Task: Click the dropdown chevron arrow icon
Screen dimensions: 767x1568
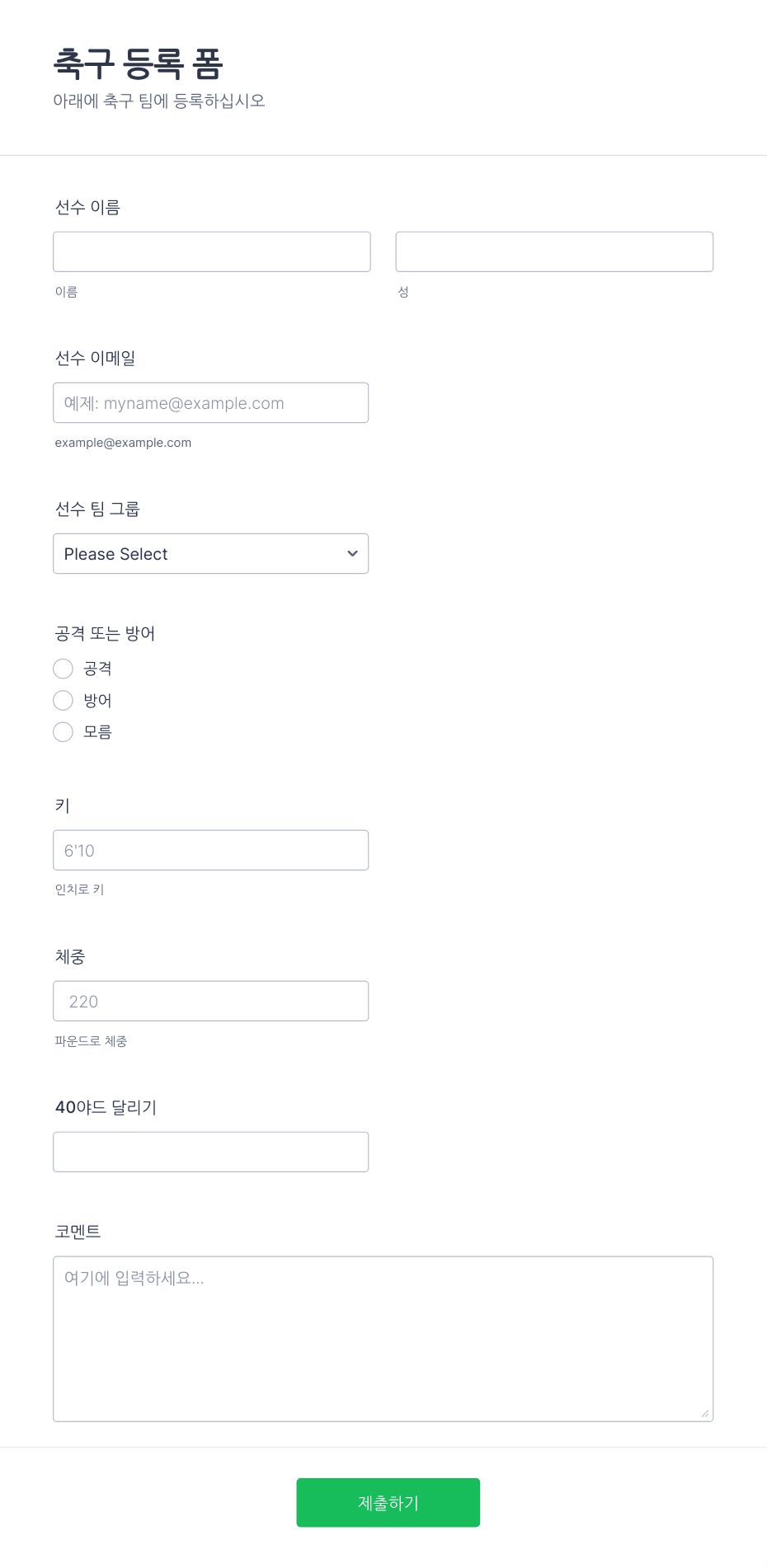Action: coord(352,553)
